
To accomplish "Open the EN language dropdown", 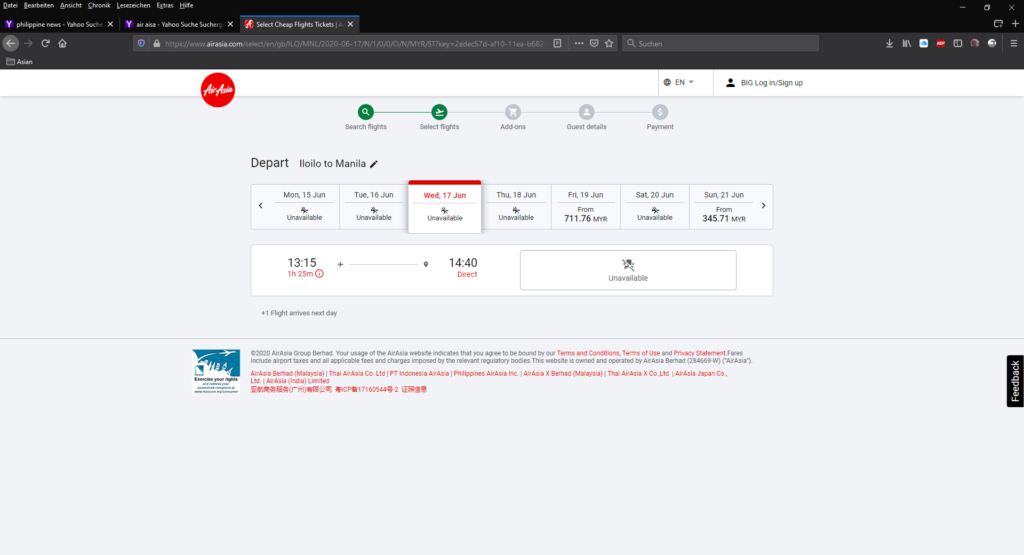I will [678, 82].
